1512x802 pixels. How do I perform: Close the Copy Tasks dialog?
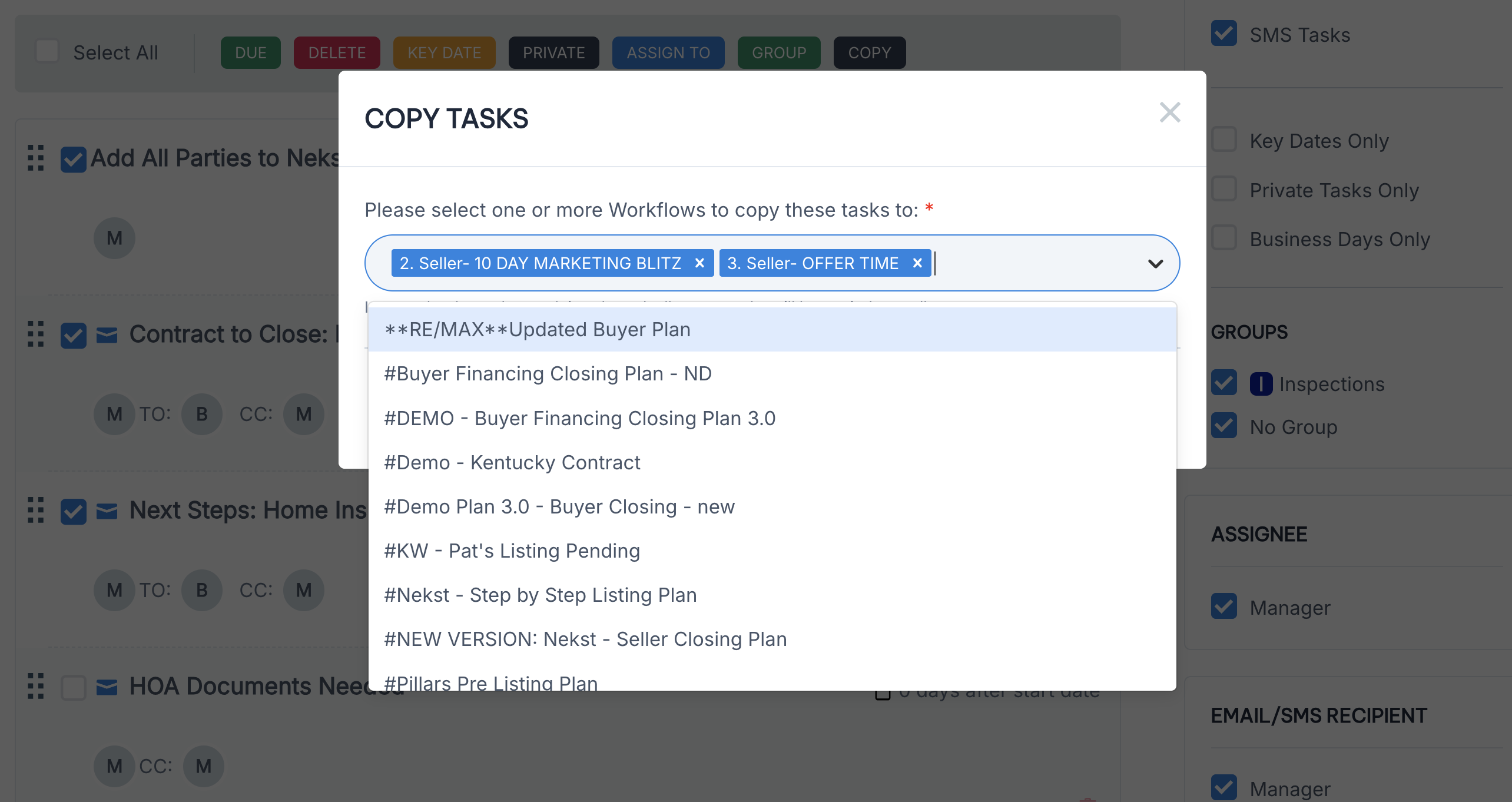pyautogui.click(x=1169, y=112)
